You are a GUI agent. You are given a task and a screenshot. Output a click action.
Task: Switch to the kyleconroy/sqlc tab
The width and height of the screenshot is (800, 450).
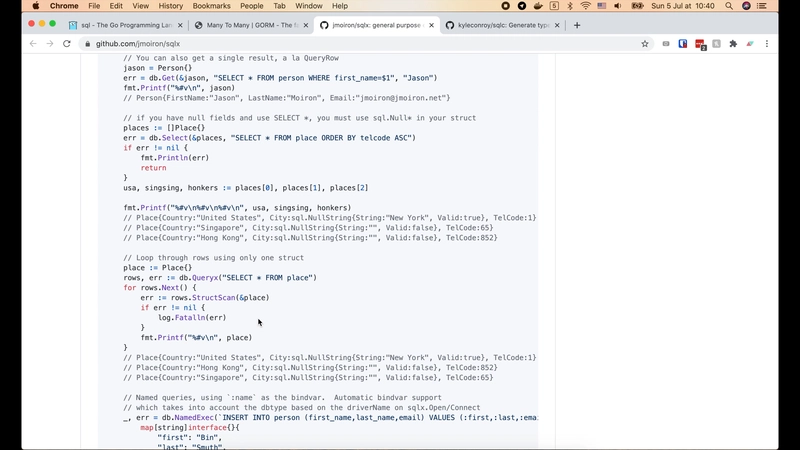click(503, 25)
